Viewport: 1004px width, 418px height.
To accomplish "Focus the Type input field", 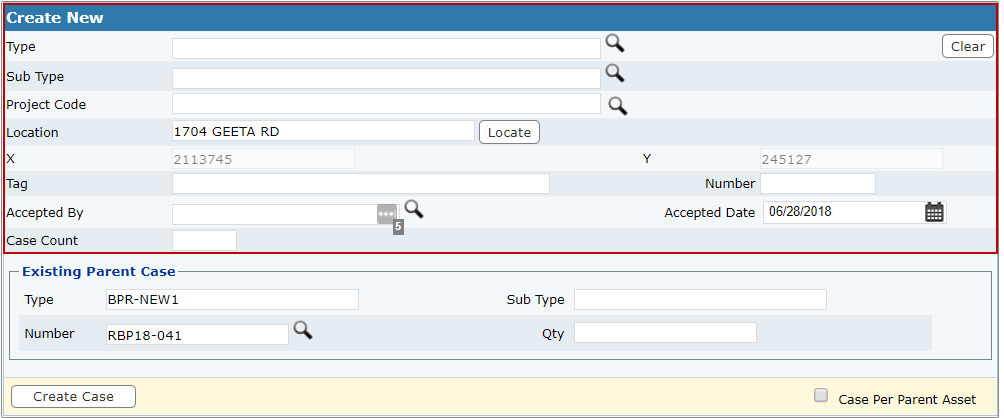I will pyautogui.click(x=386, y=48).
